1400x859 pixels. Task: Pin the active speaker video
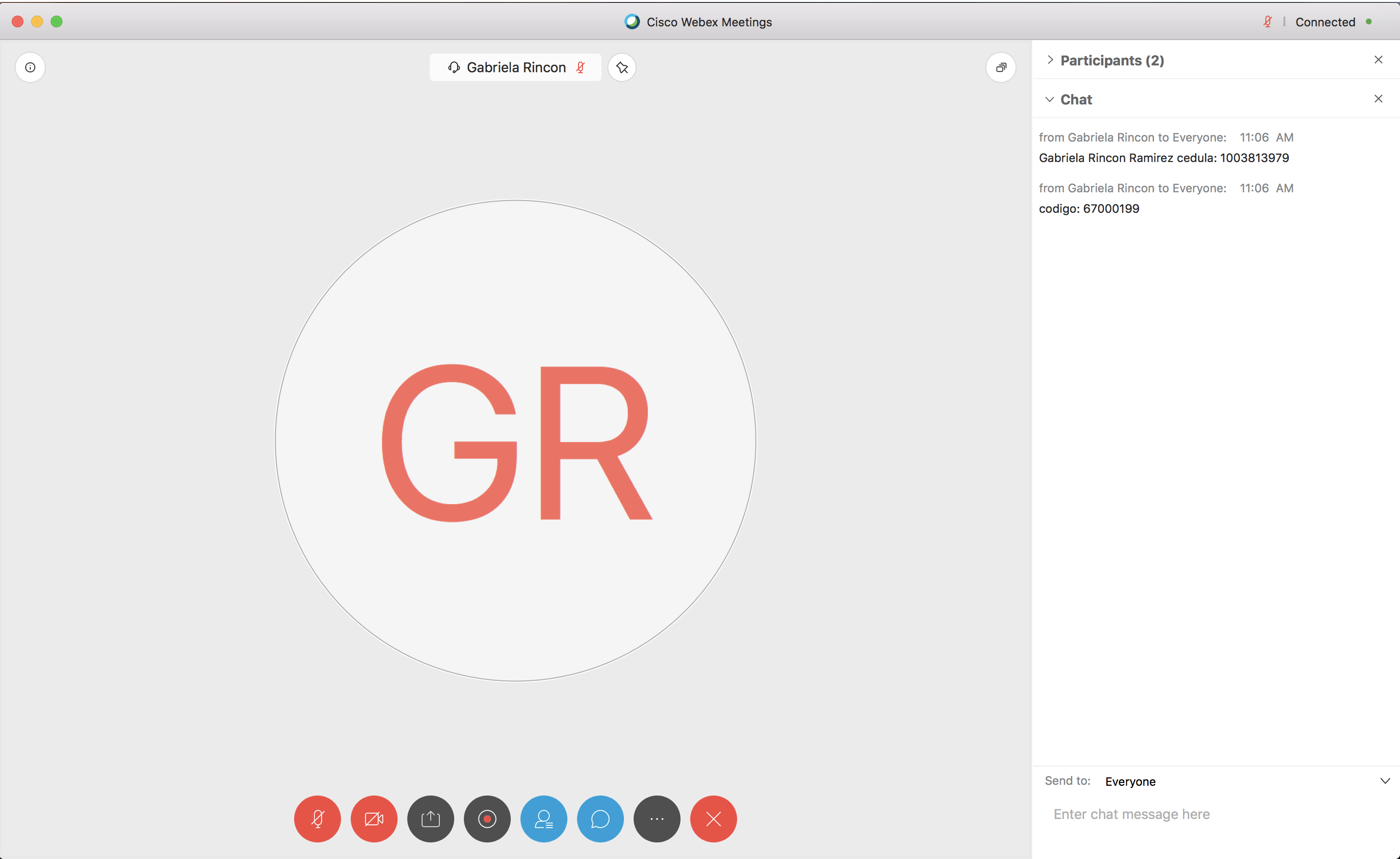pyautogui.click(x=622, y=68)
